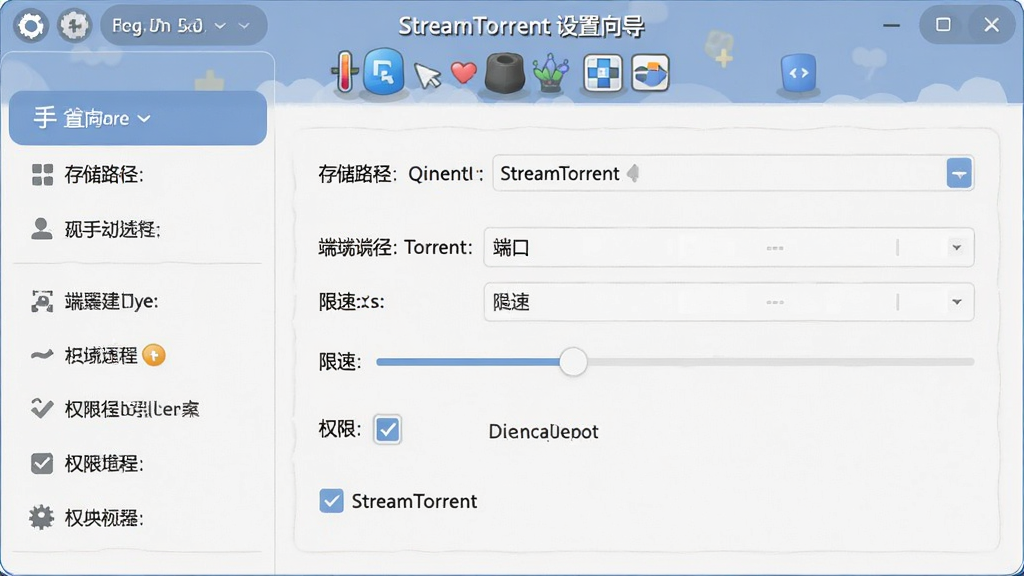Viewport: 1024px width, 576px height.
Task: Click the blue filled part of 限速 slider
Action: (x=468, y=362)
